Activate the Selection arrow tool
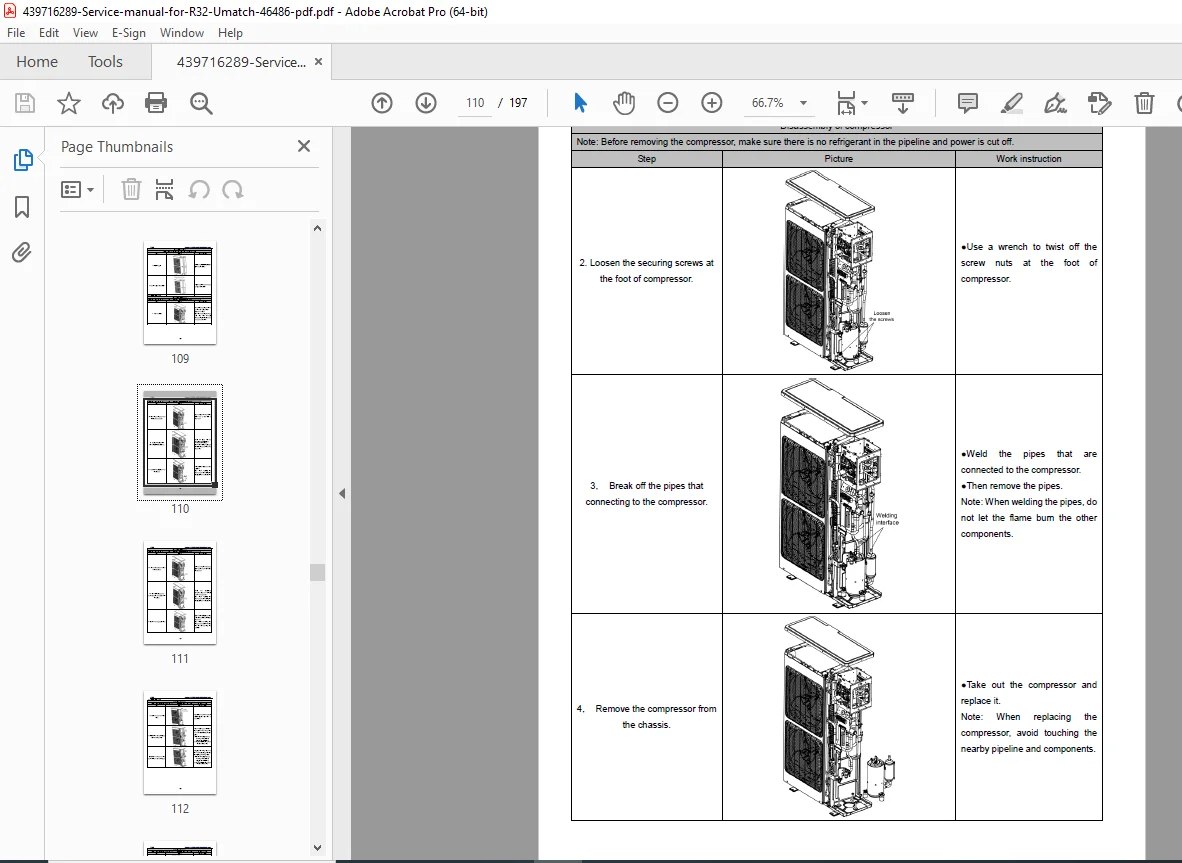The height and width of the screenshot is (863, 1182). tap(580, 103)
